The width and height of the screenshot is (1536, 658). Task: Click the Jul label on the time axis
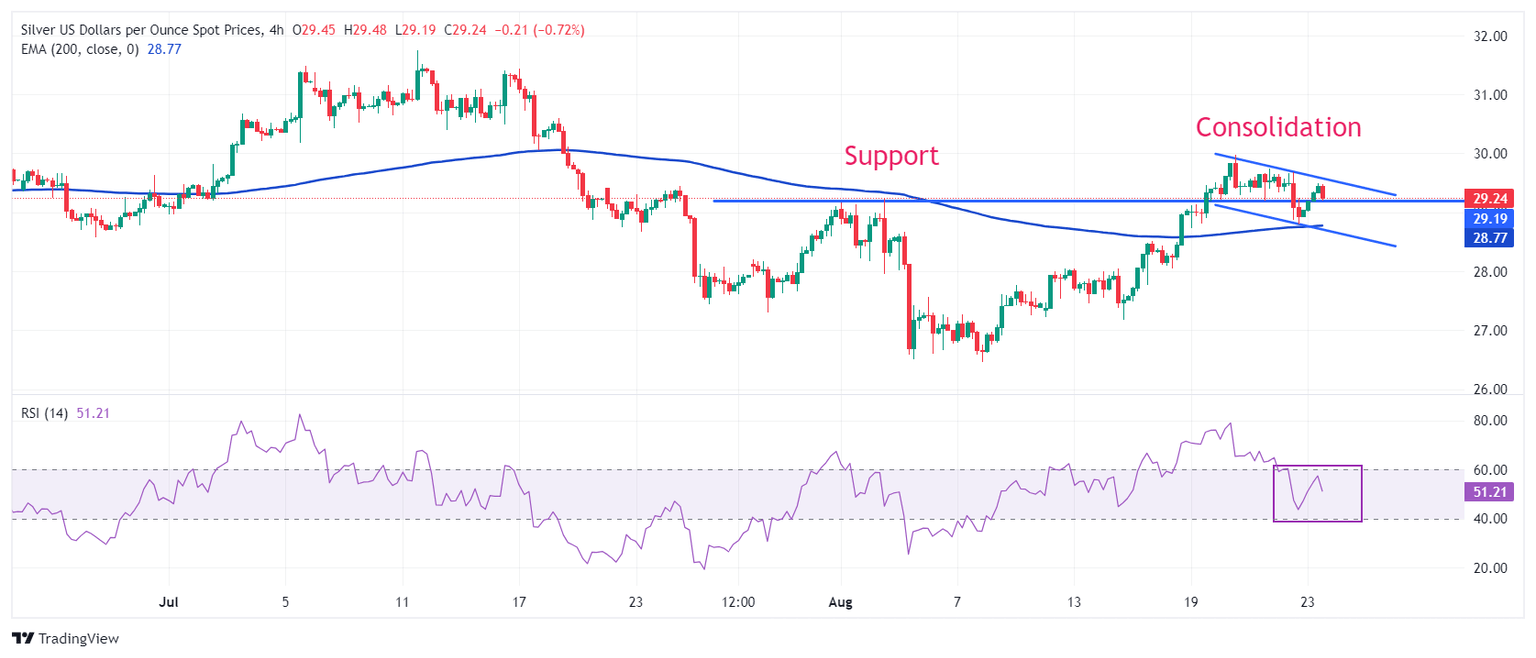click(x=168, y=603)
